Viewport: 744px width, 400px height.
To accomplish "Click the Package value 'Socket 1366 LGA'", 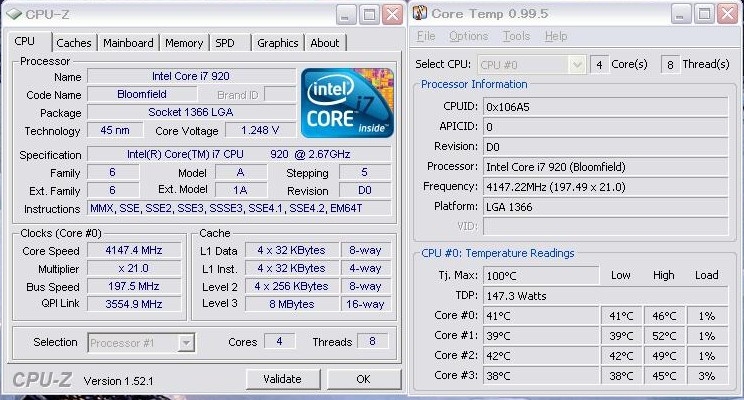I will [191, 112].
